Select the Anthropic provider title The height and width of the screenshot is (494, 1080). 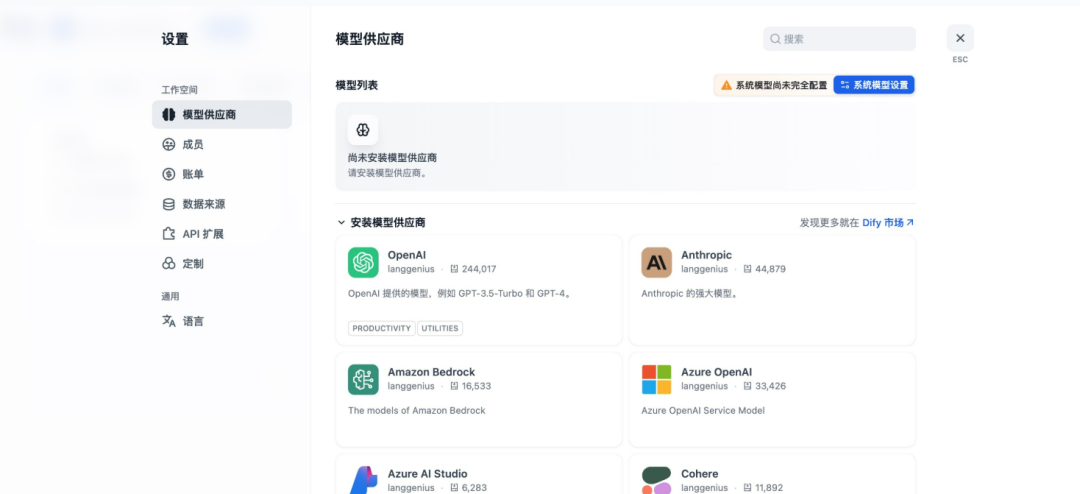707,255
